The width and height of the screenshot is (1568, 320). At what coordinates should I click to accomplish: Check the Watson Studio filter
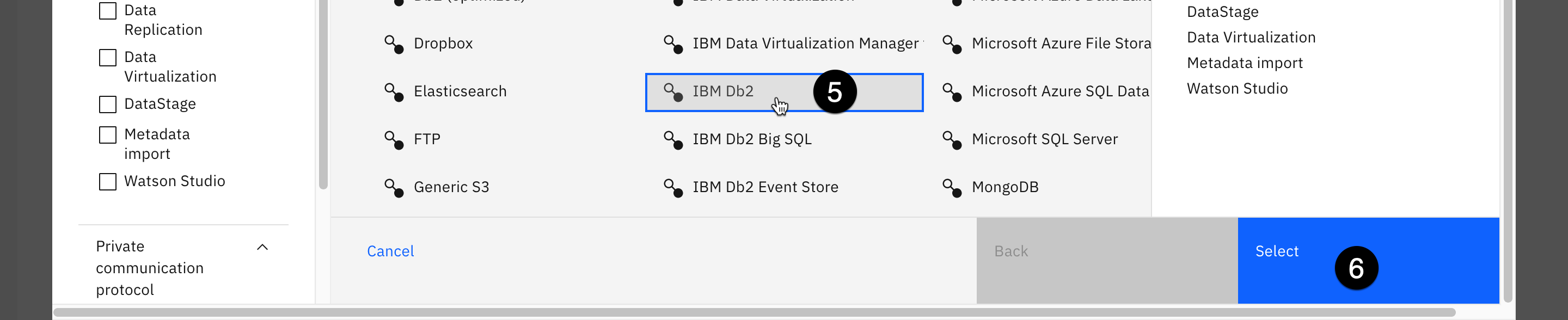pyautogui.click(x=108, y=182)
